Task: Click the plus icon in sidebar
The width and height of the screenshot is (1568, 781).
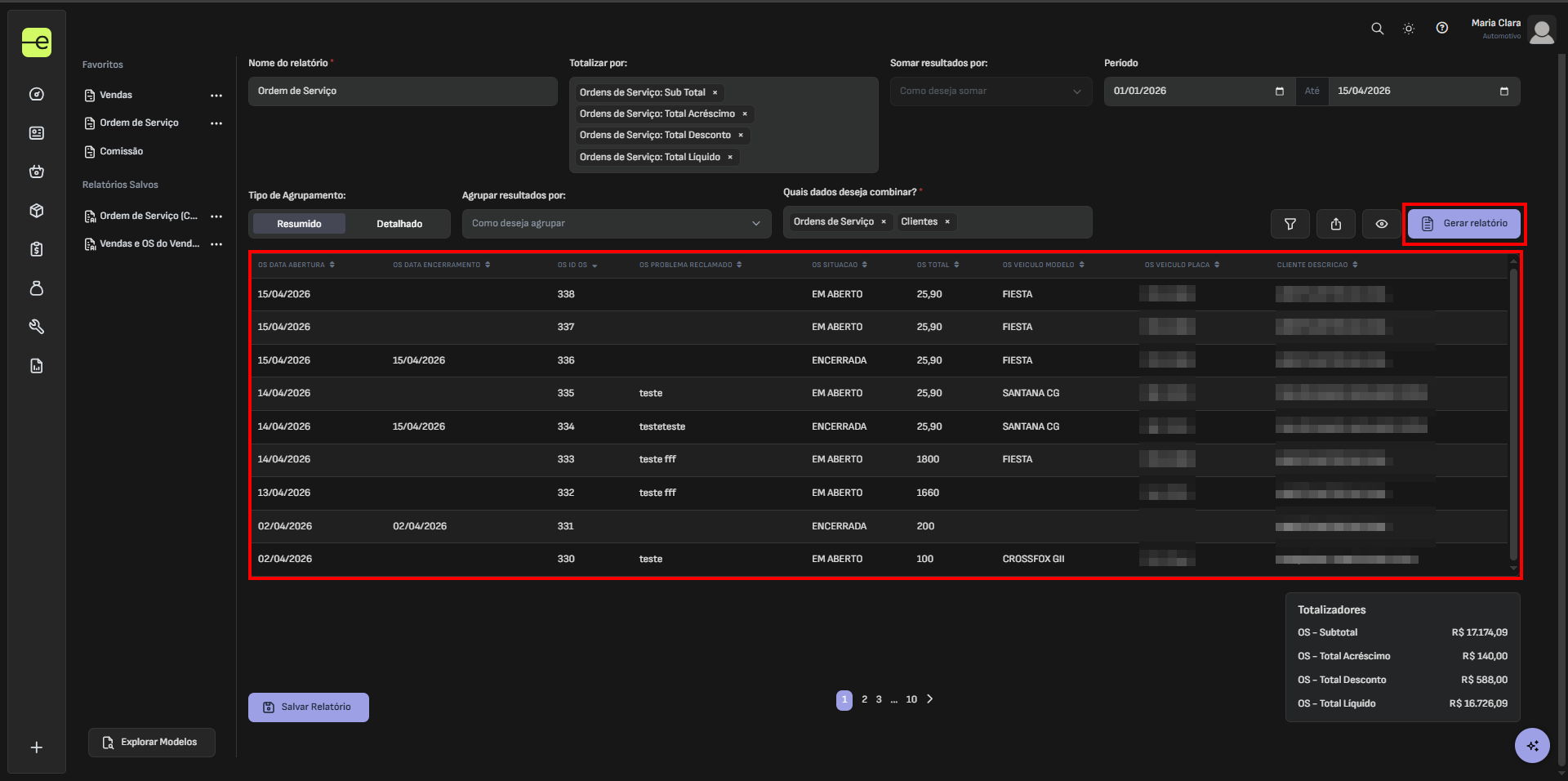Action: (37, 748)
